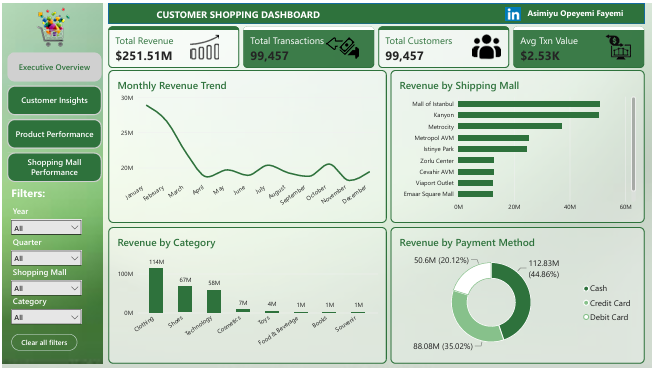Select the Mall of Istanbul bar
The image size is (652, 370).
tap(529, 104)
